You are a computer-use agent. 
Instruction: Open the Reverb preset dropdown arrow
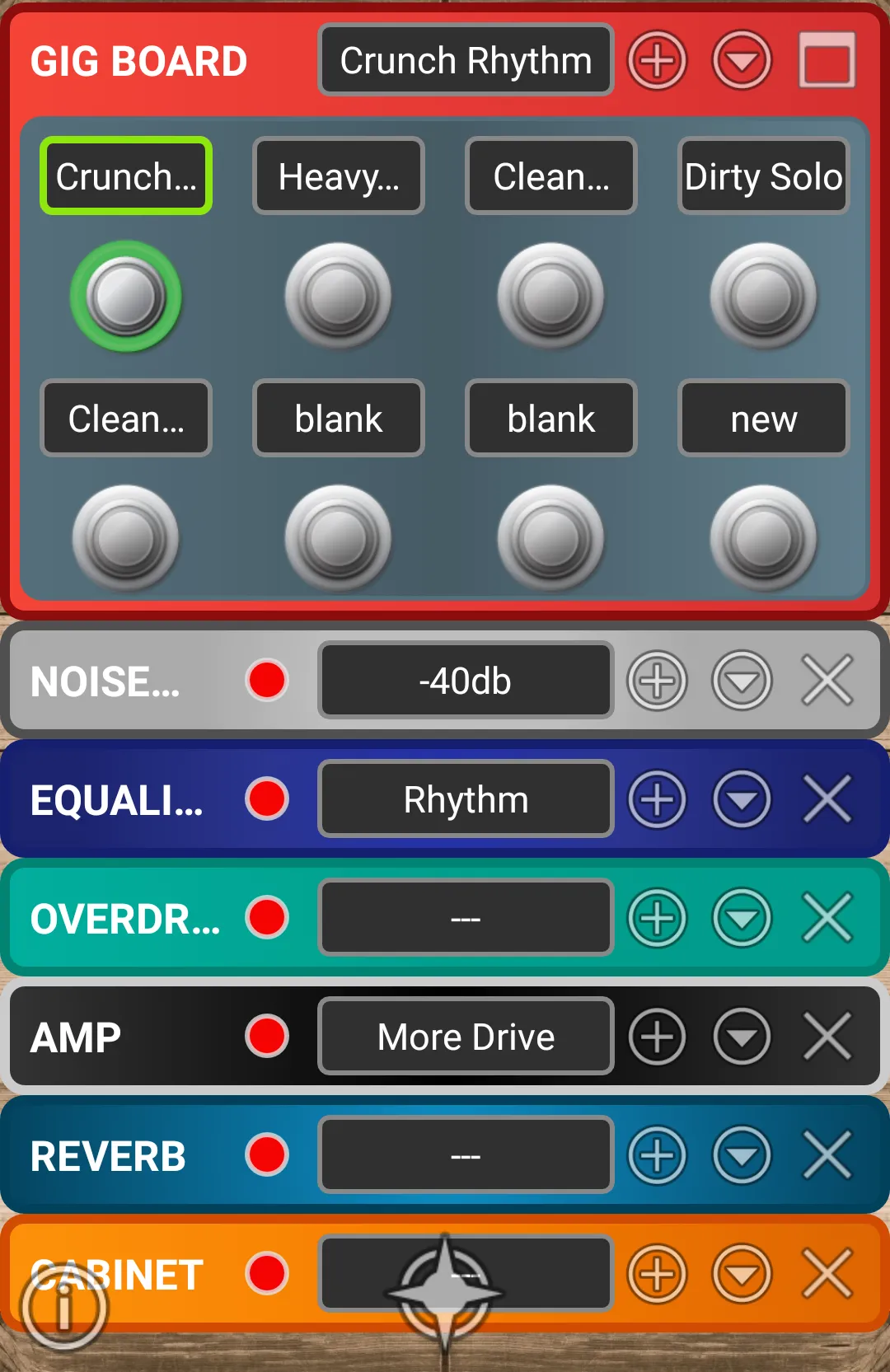tap(742, 1155)
